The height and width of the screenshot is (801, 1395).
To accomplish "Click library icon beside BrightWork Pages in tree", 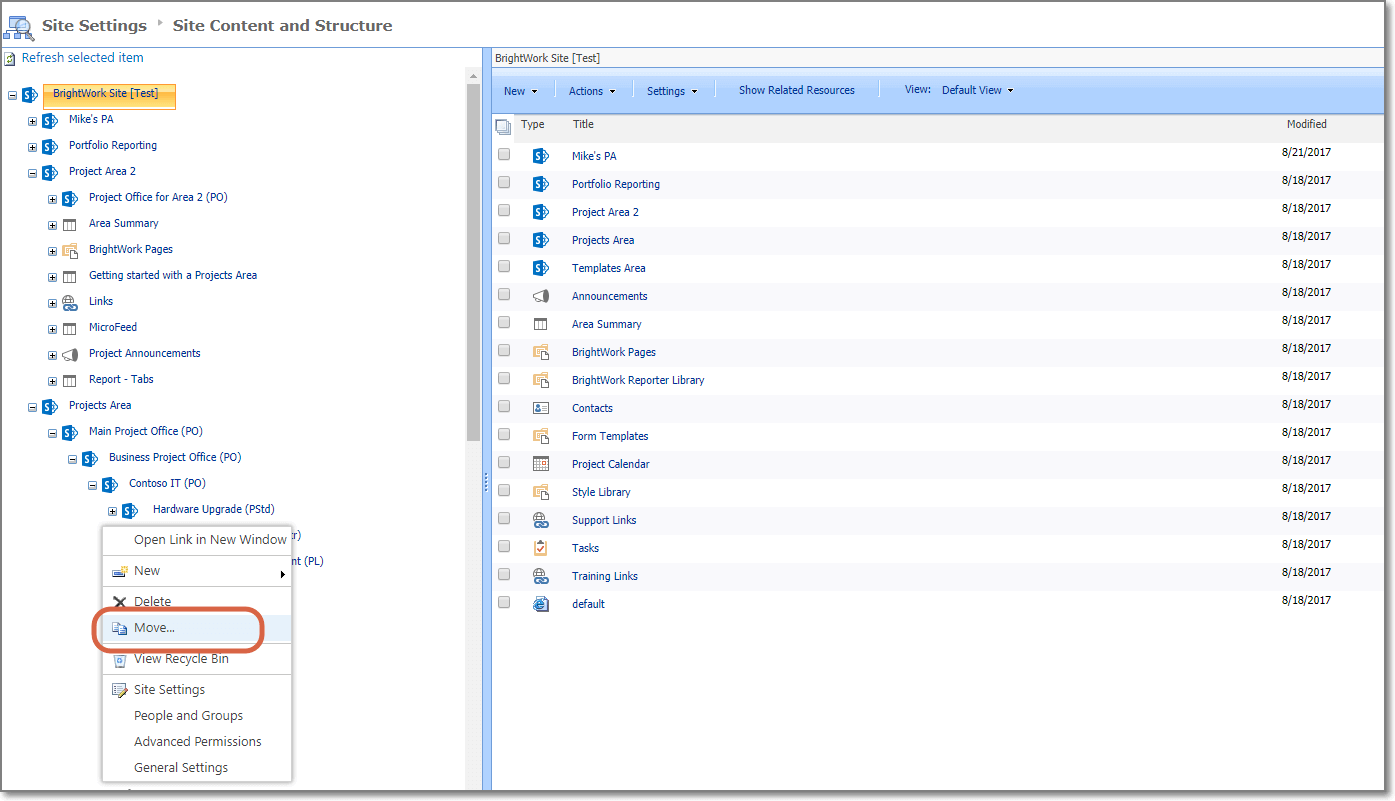I will pyautogui.click(x=70, y=250).
